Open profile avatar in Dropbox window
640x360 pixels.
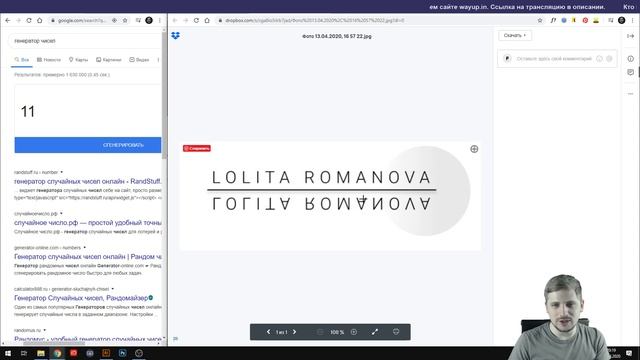click(x=622, y=20)
